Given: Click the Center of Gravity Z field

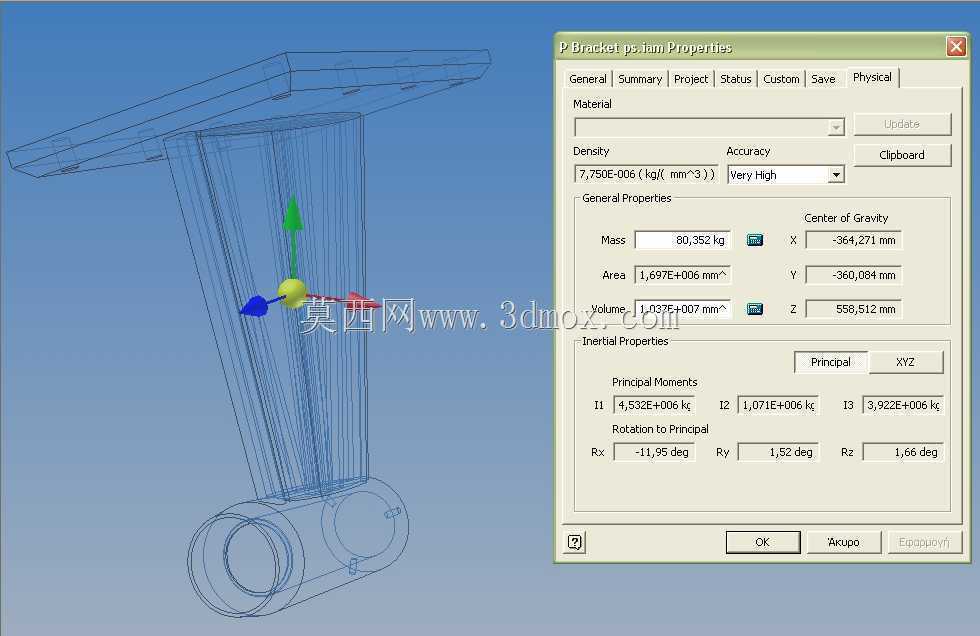Looking at the screenshot, I should (x=854, y=309).
